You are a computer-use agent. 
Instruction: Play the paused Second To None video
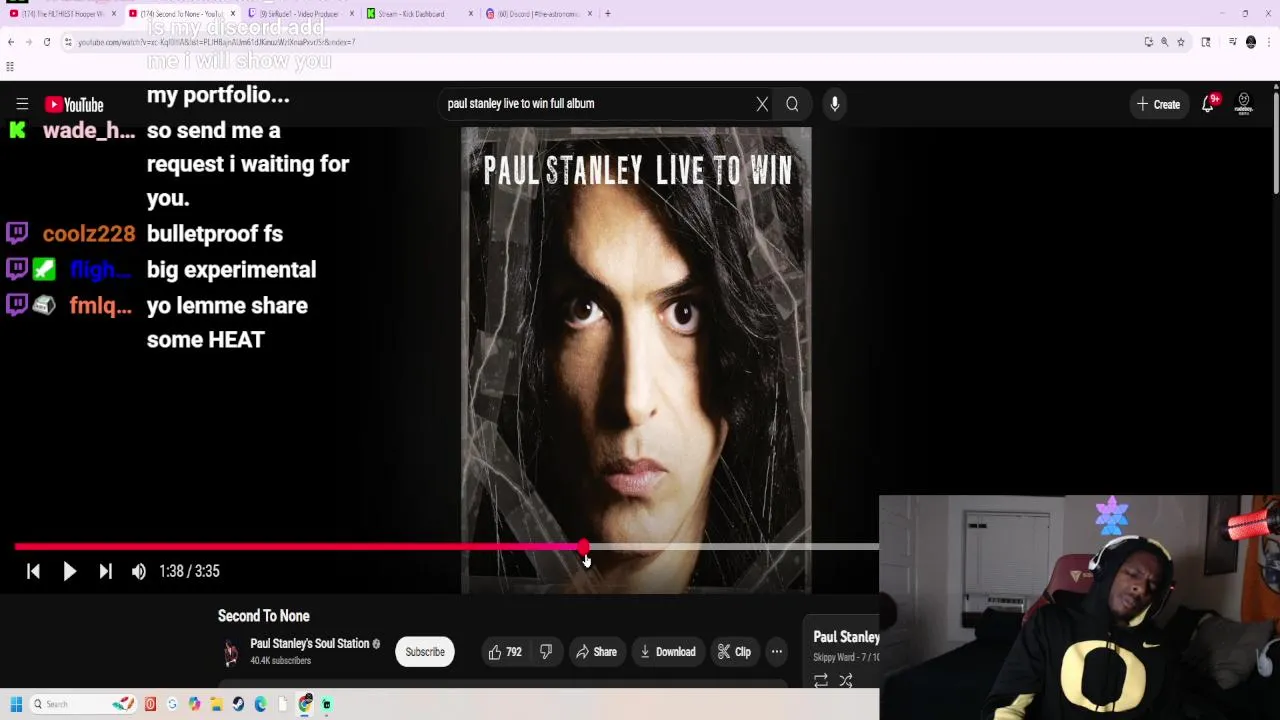pyautogui.click(x=69, y=571)
